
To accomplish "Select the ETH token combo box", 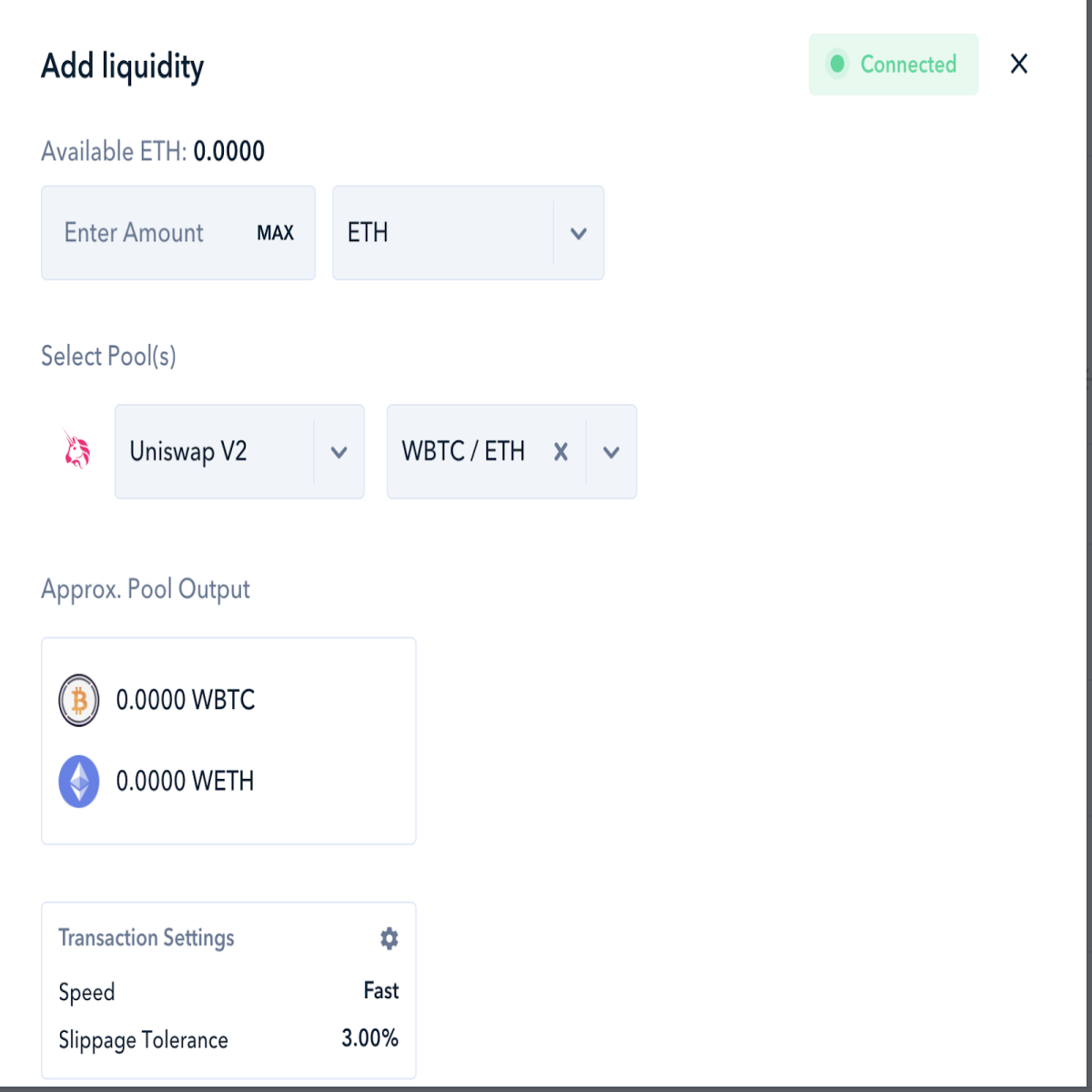I will point(469,233).
